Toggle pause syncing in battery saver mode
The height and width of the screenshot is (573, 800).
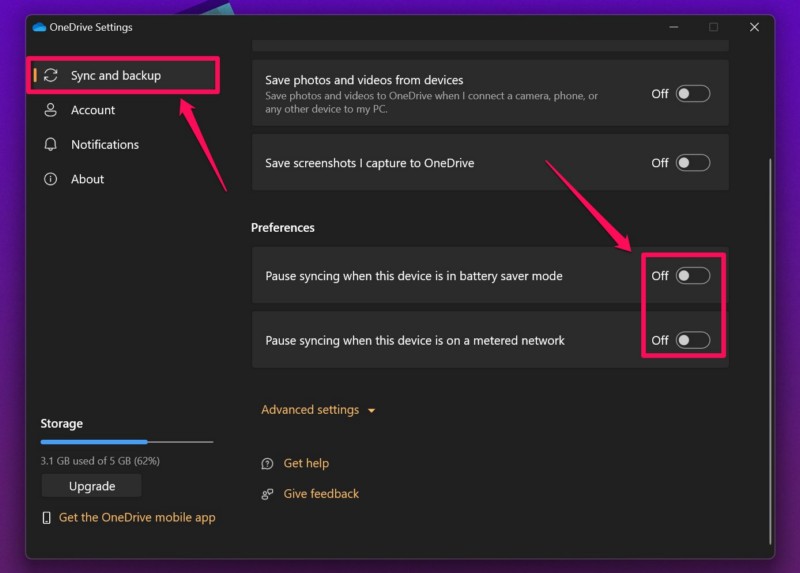pyautogui.click(x=692, y=276)
